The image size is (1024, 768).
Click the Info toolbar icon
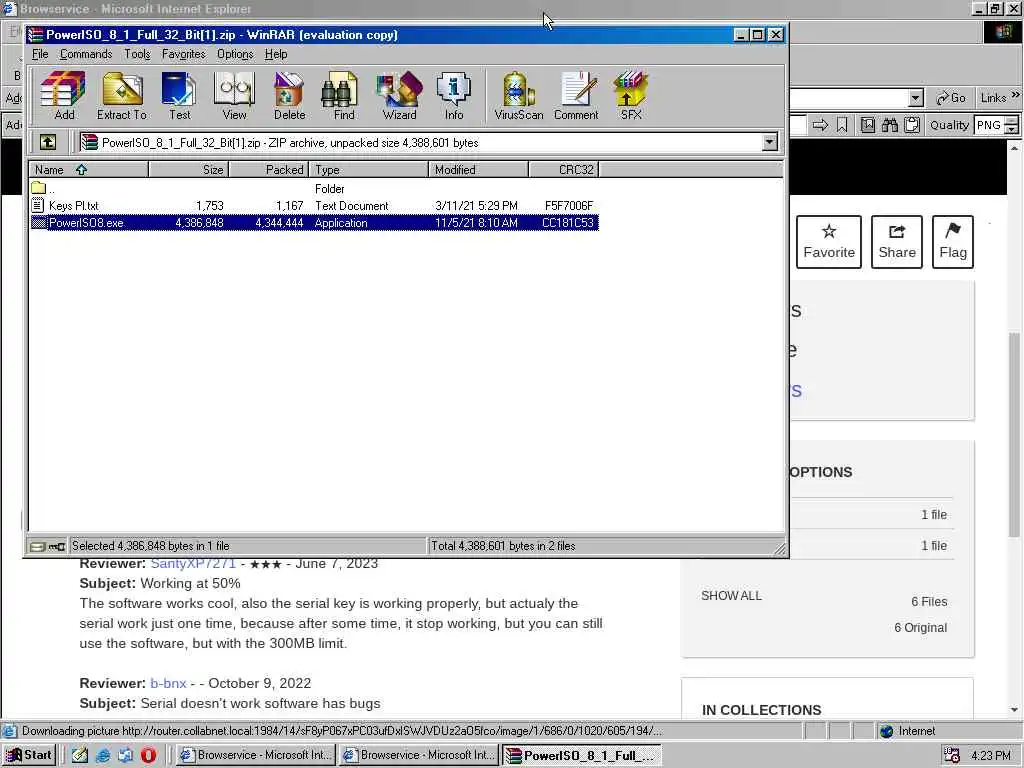pos(454,96)
